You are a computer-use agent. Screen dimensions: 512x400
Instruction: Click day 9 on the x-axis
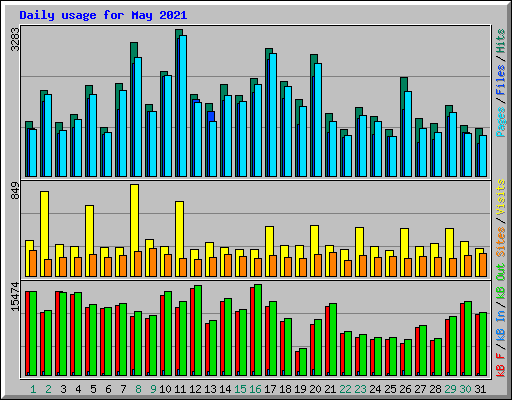click(x=153, y=389)
